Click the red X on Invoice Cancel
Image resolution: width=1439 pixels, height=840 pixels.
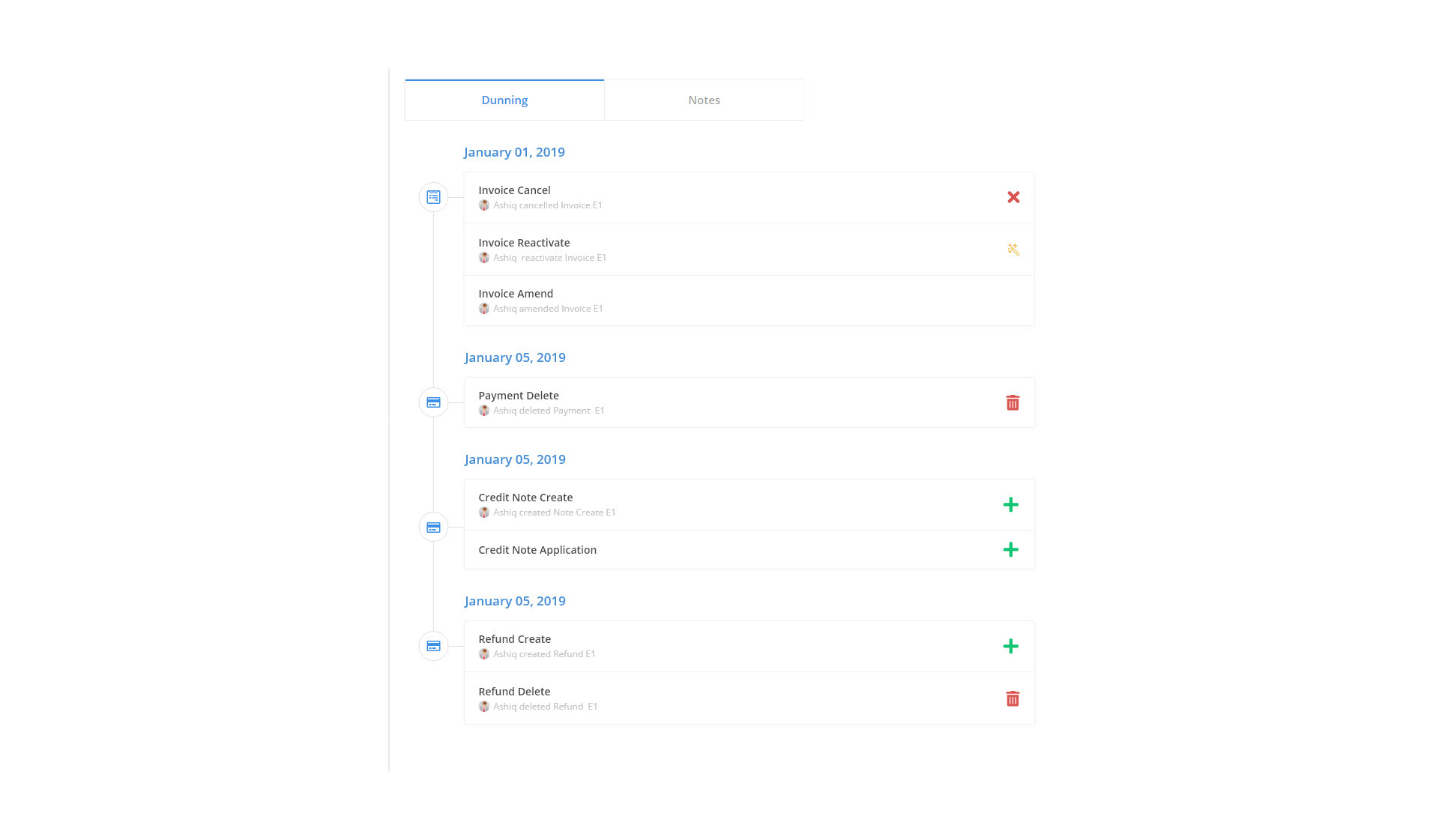pos(1013,197)
